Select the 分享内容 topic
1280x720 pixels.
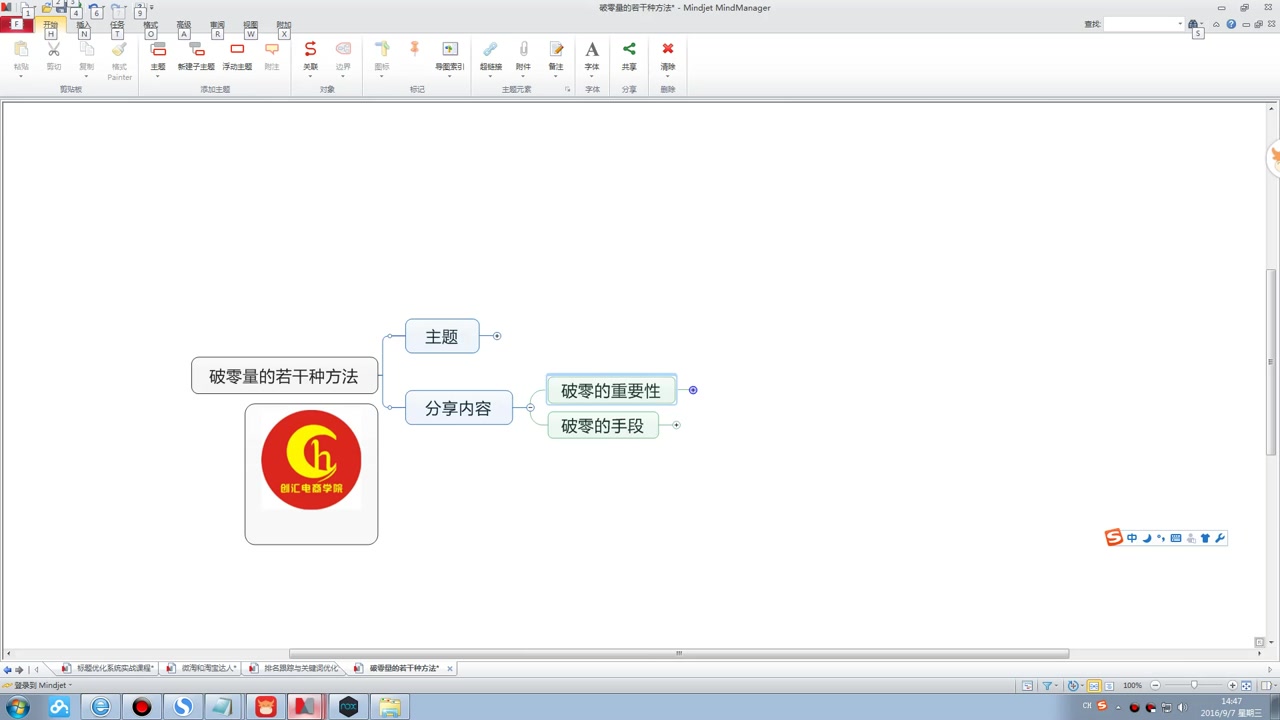tap(458, 408)
